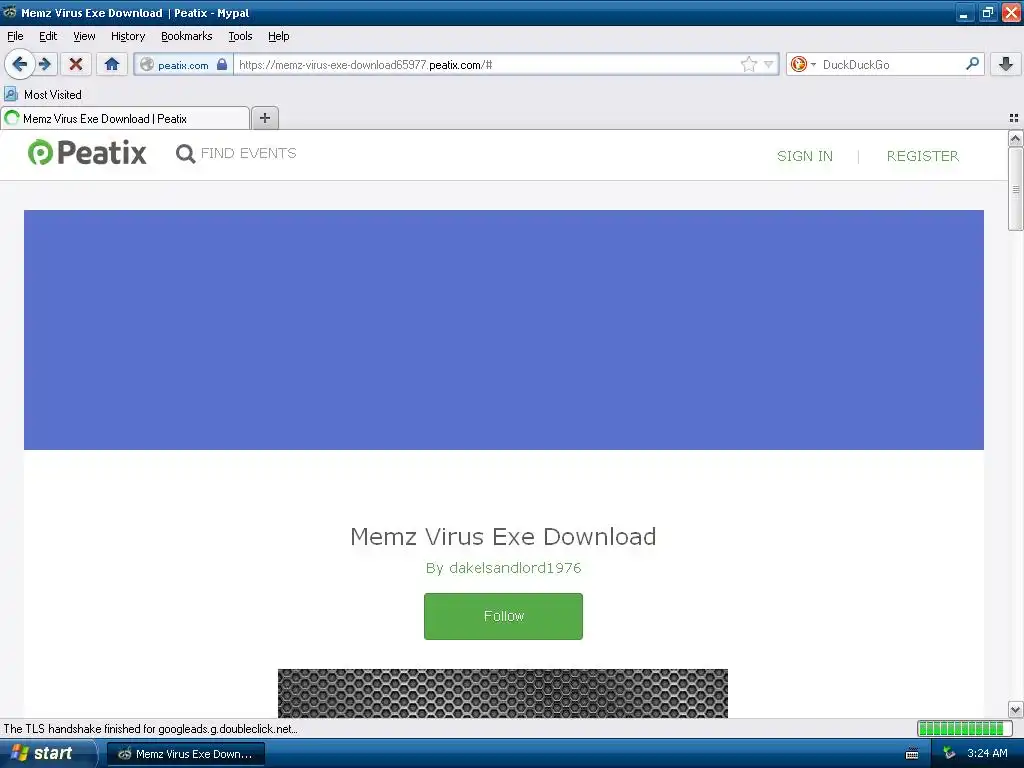
Task: Click the vertical scrollbar thumb
Action: [1015, 189]
